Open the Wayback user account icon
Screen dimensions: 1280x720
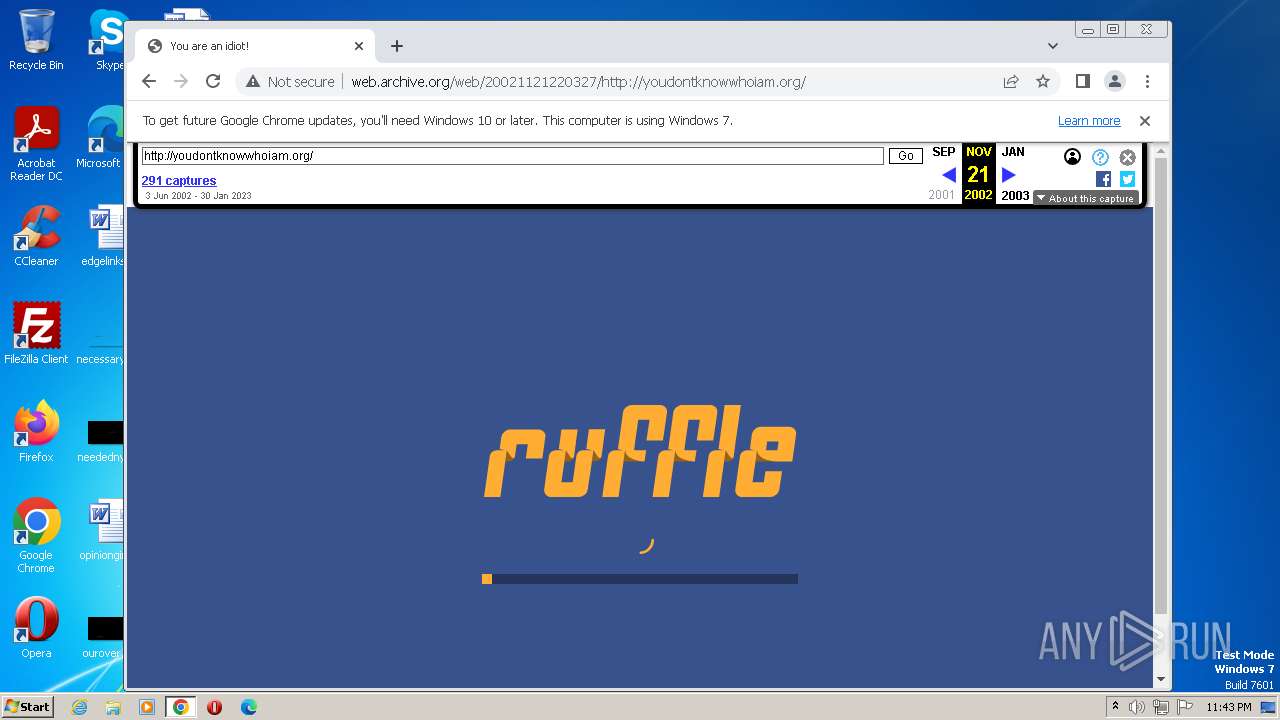point(1072,157)
